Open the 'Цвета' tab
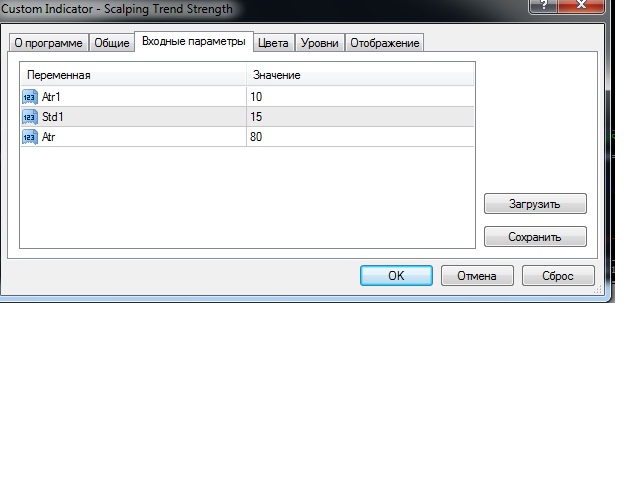The image size is (640, 480). [x=273, y=43]
